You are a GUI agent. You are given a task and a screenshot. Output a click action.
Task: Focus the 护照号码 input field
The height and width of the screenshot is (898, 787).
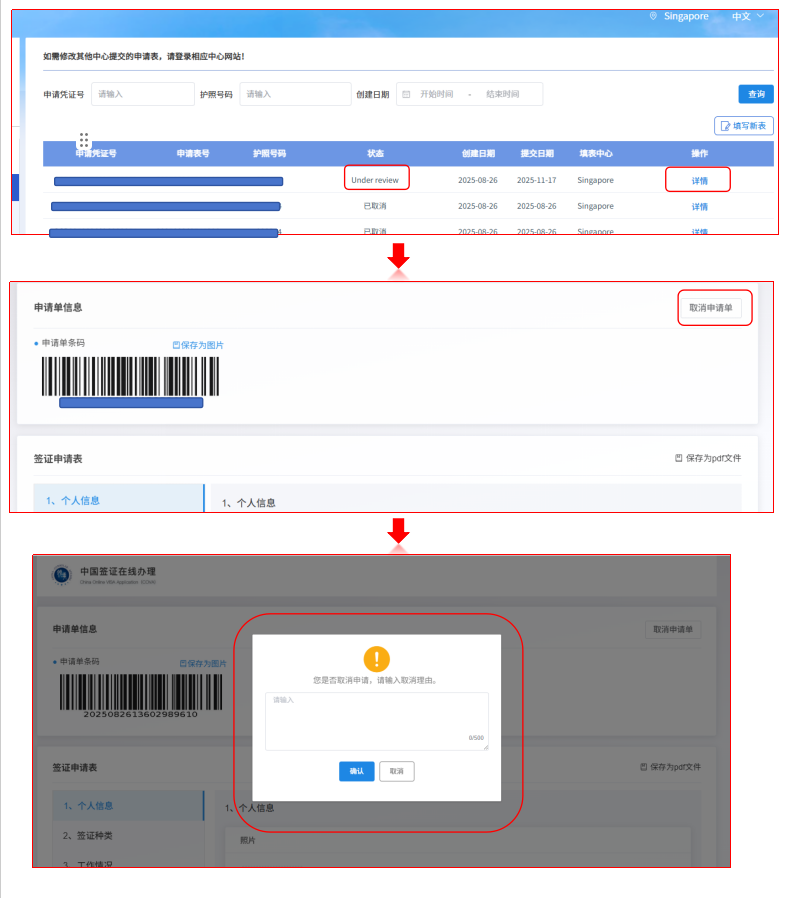[x=290, y=94]
